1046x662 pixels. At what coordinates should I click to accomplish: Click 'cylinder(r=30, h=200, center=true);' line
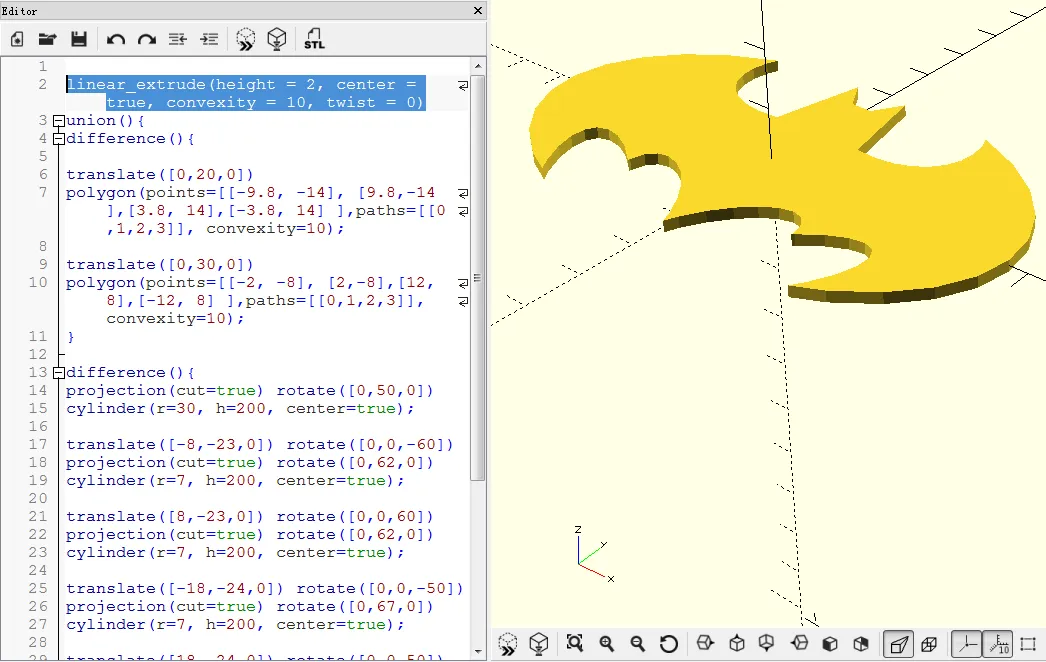tap(239, 409)
